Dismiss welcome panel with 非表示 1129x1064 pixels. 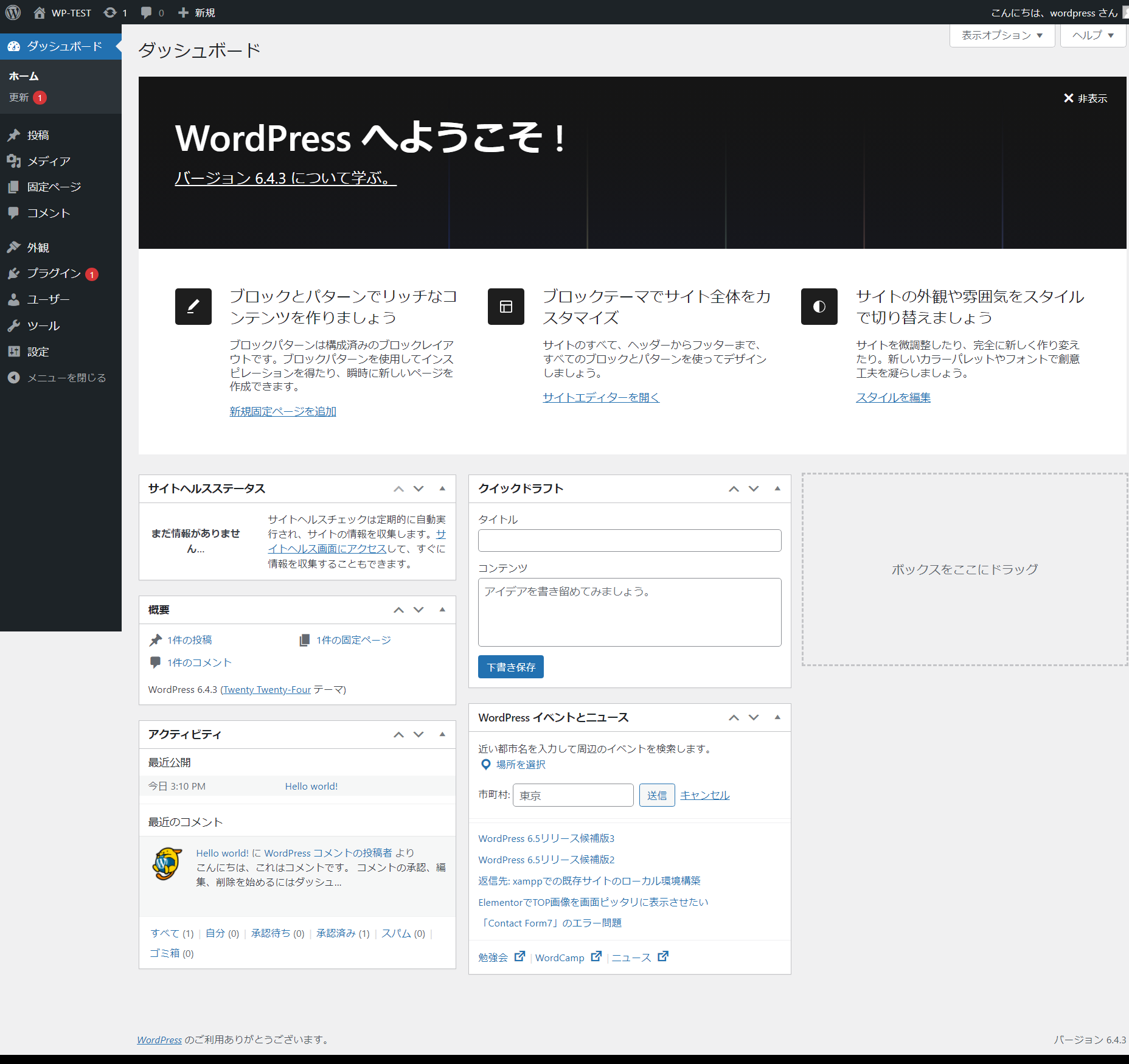(1085, 99)
